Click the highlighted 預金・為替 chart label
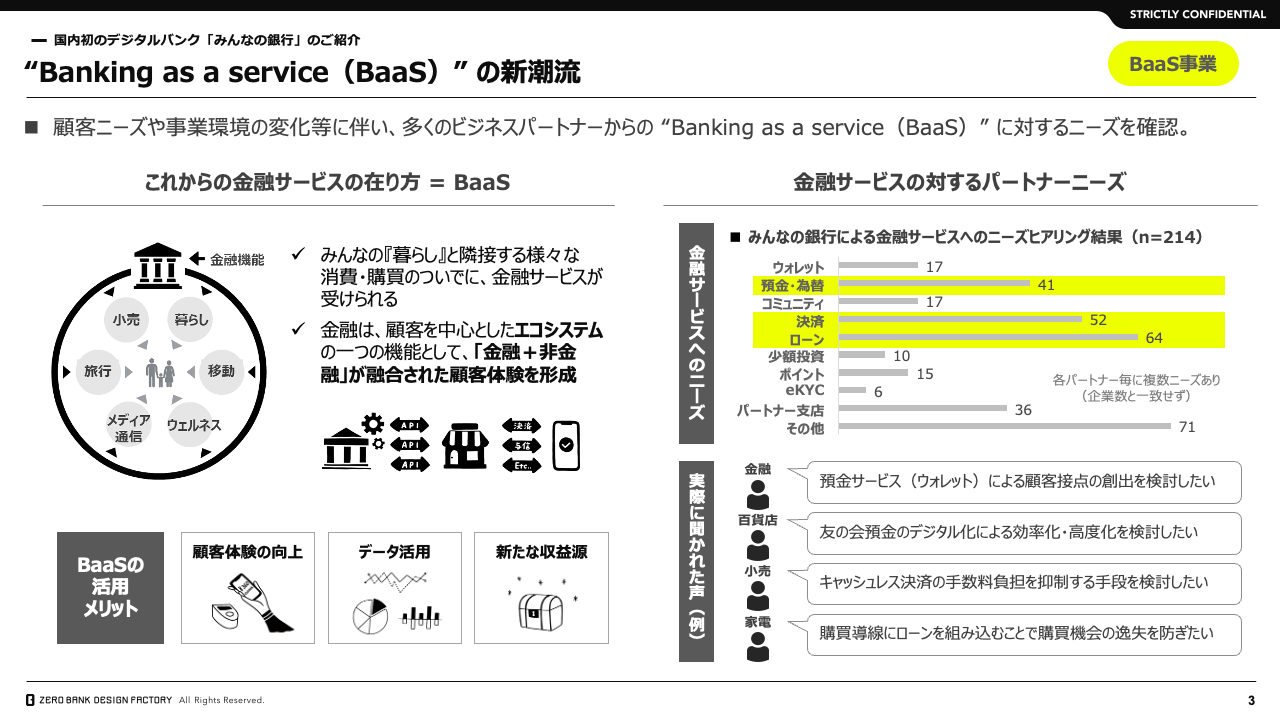Image resolution: width=1280 pixels, height=720 pixels. click(x=793, y=285)
